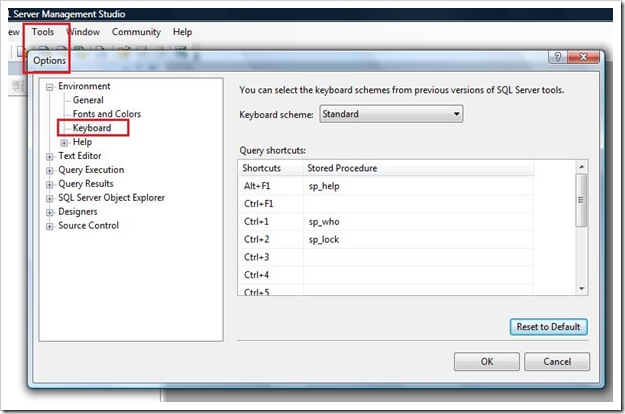
Task: Click the Ctrl+2 shortcut cell
Action: click(x=271, y=239)
